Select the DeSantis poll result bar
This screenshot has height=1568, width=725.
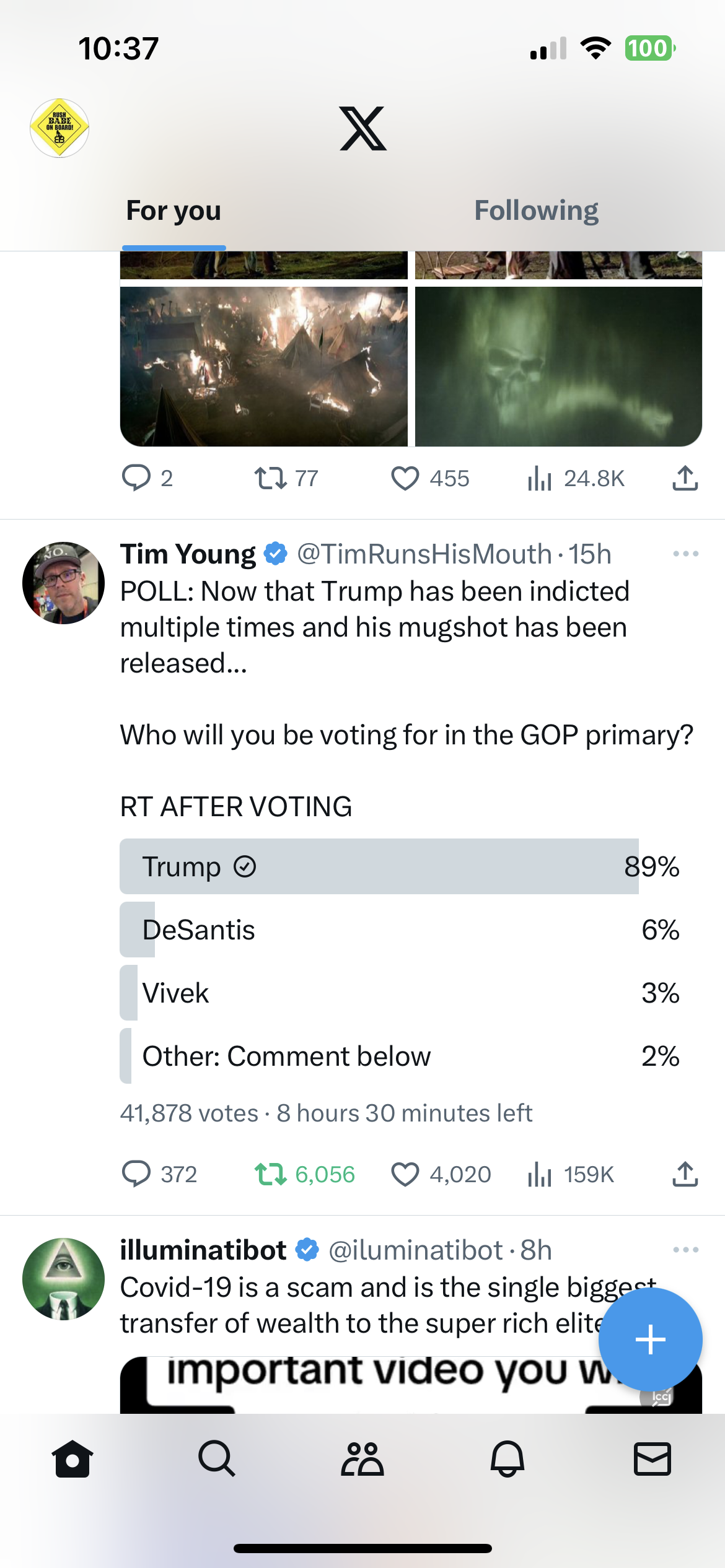click(x=399, y=930)
